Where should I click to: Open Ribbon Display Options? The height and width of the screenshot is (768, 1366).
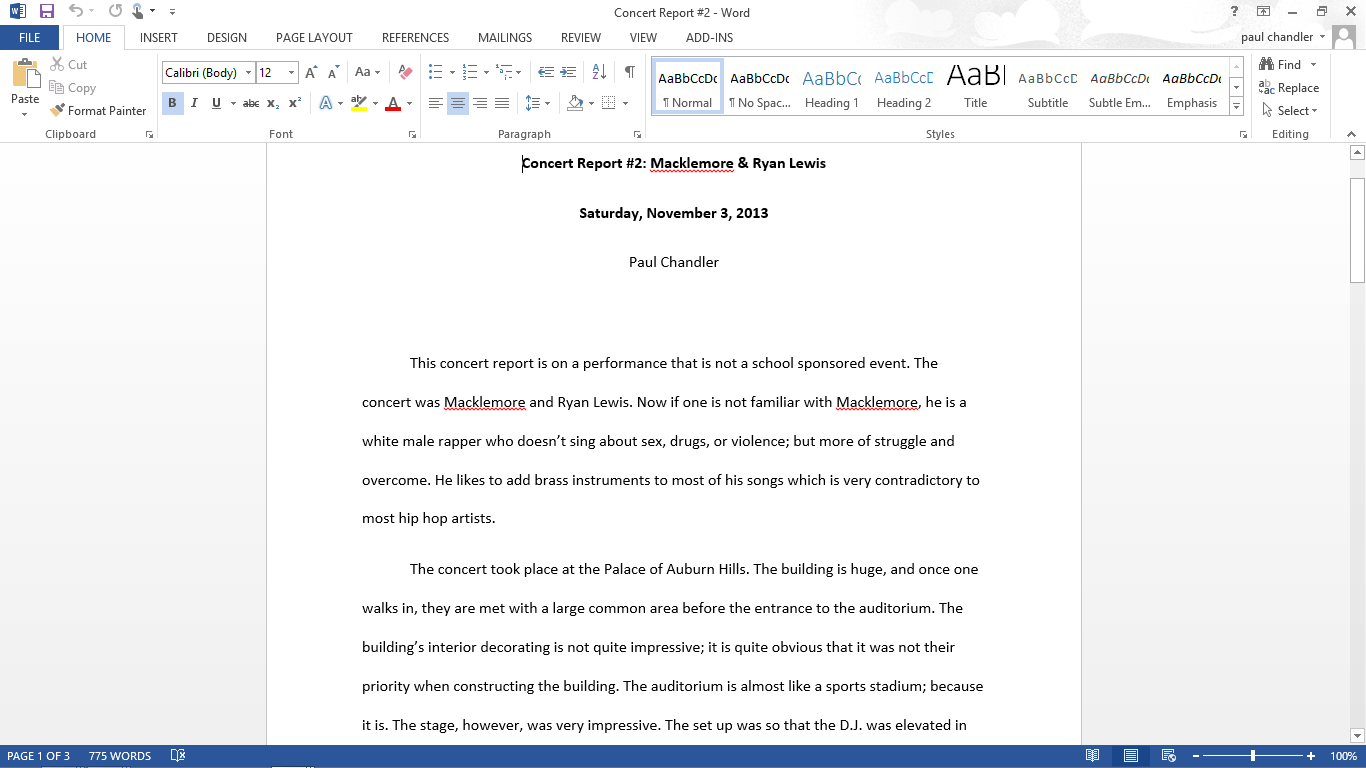tap(1264, 12)
